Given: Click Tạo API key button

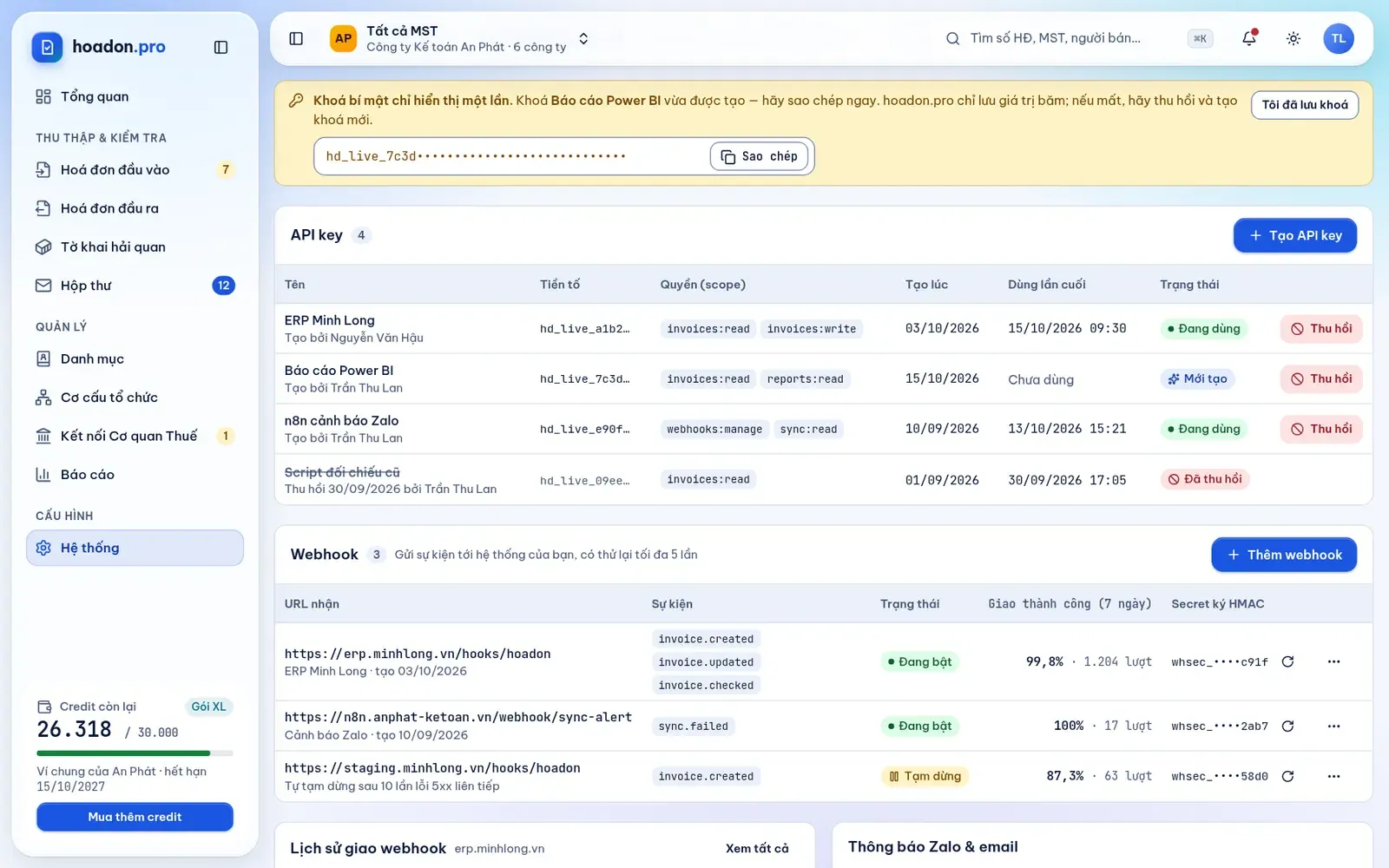Looking at the screenshot, I should pos(1295,235).
